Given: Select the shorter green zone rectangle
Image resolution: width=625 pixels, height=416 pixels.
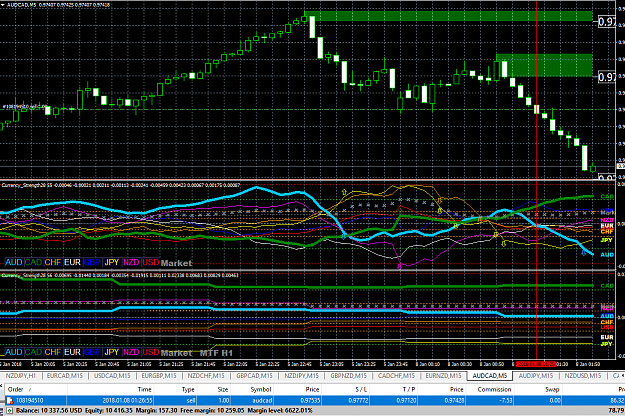Looking at the screenshot, I should tap(544, 65).
